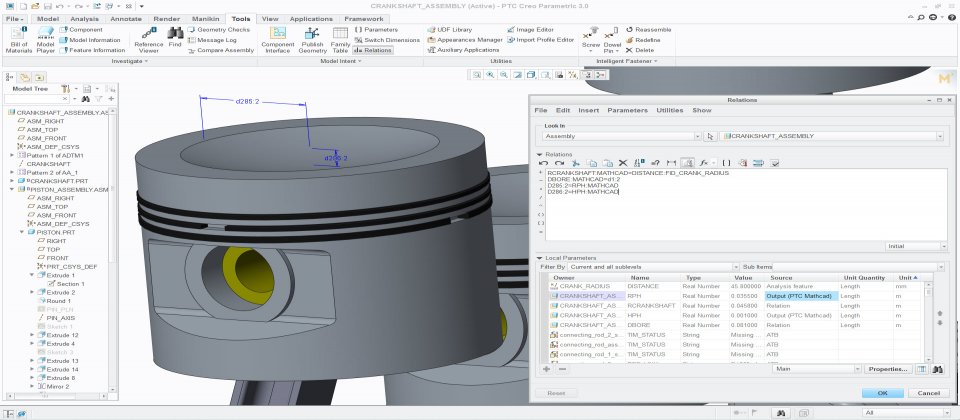The height and width of the screenshot is (420, 960).
Task: Click the undo arrow in Relations toolbar
Action: coord(544,162)
